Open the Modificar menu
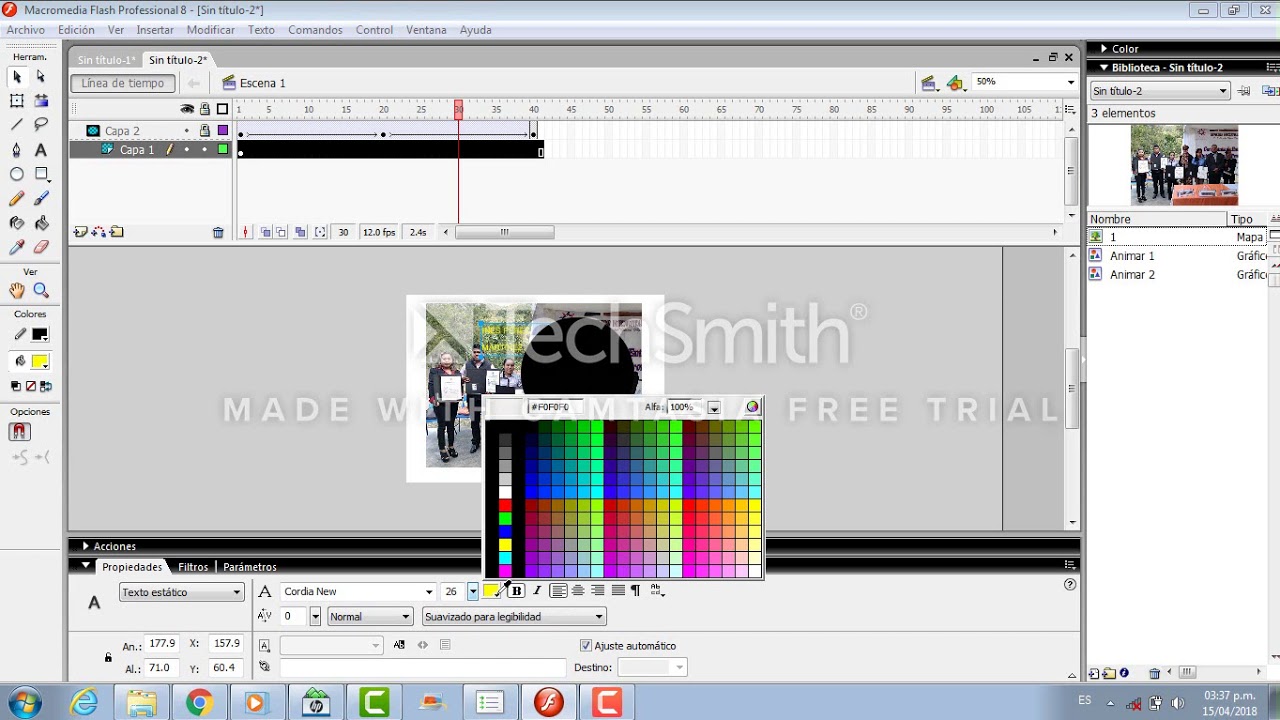 (x=211, y=30)
